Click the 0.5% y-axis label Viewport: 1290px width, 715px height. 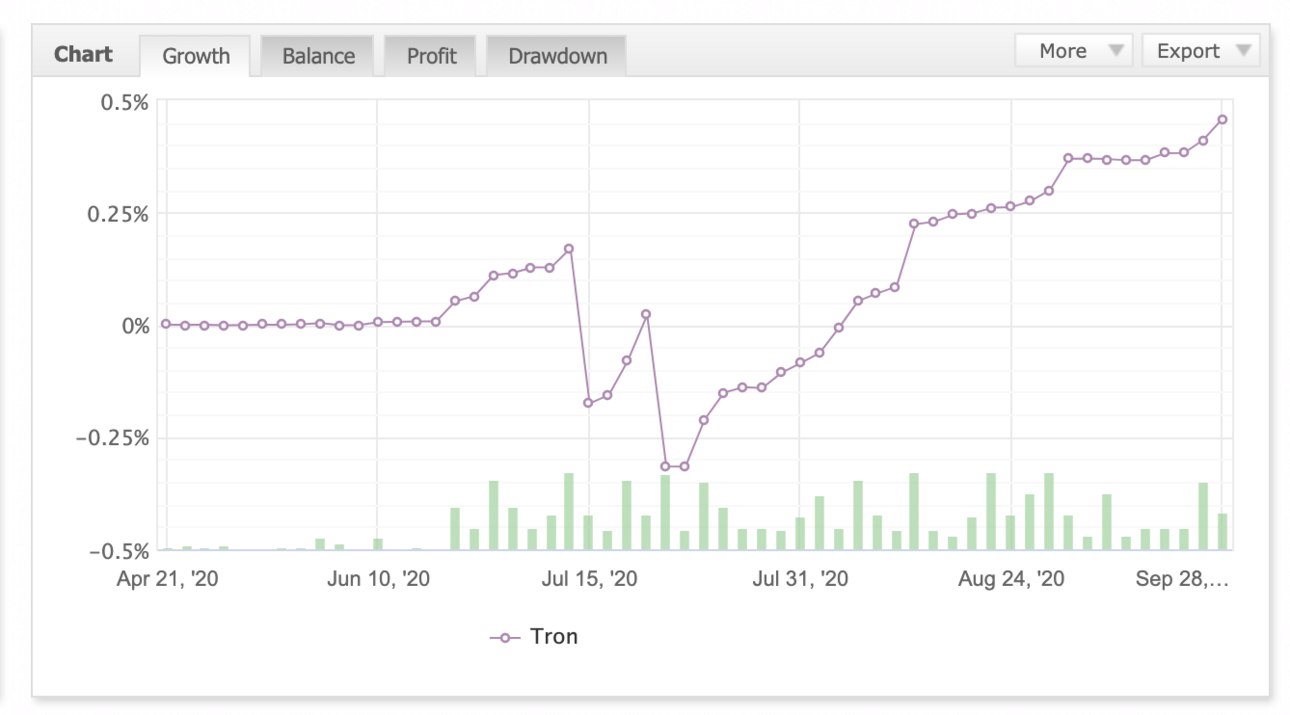(125, 102)
